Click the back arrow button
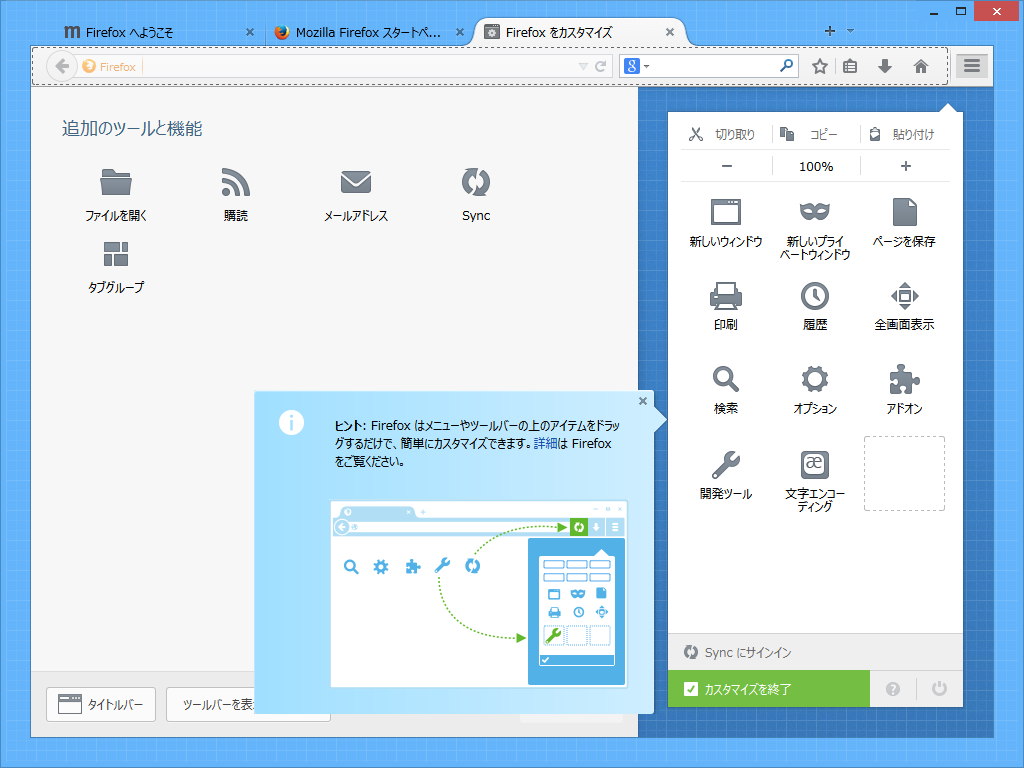The width and height of the screenshot is (1024, 768). (x=62, y=66)
